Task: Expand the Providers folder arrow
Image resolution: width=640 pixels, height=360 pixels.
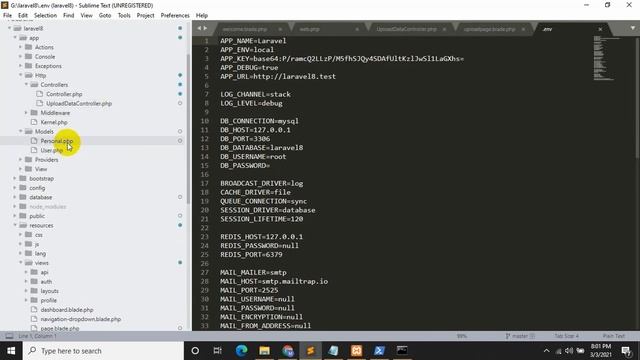Action: [x=20, y=160]
